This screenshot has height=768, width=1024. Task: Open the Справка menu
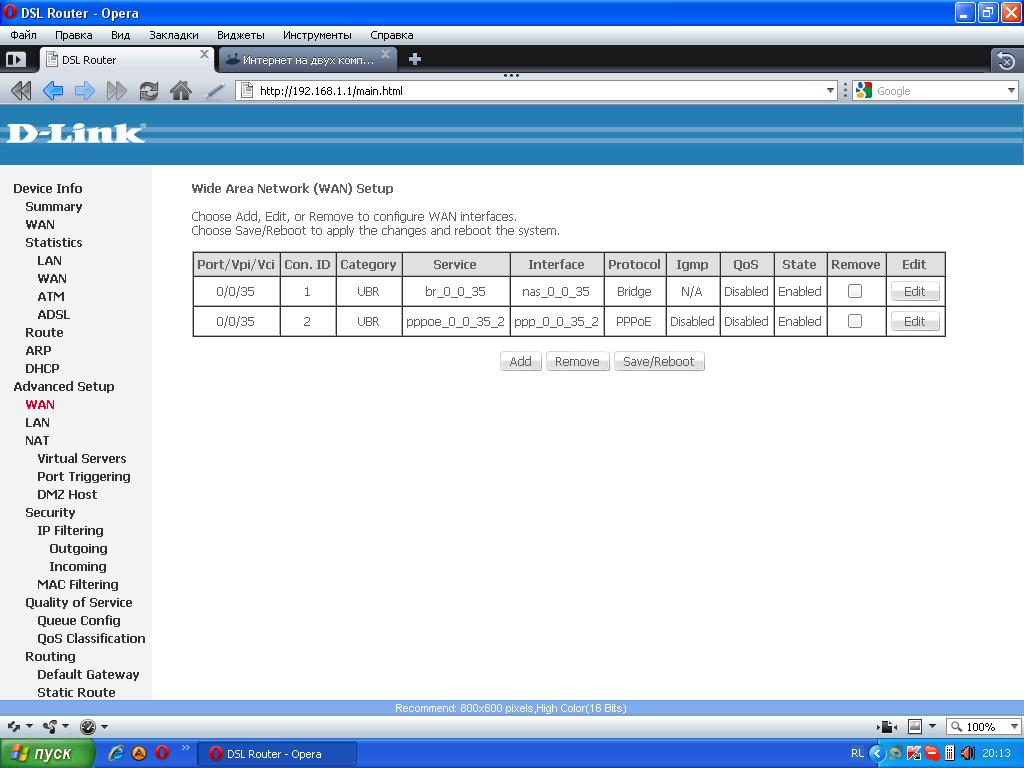391,35
